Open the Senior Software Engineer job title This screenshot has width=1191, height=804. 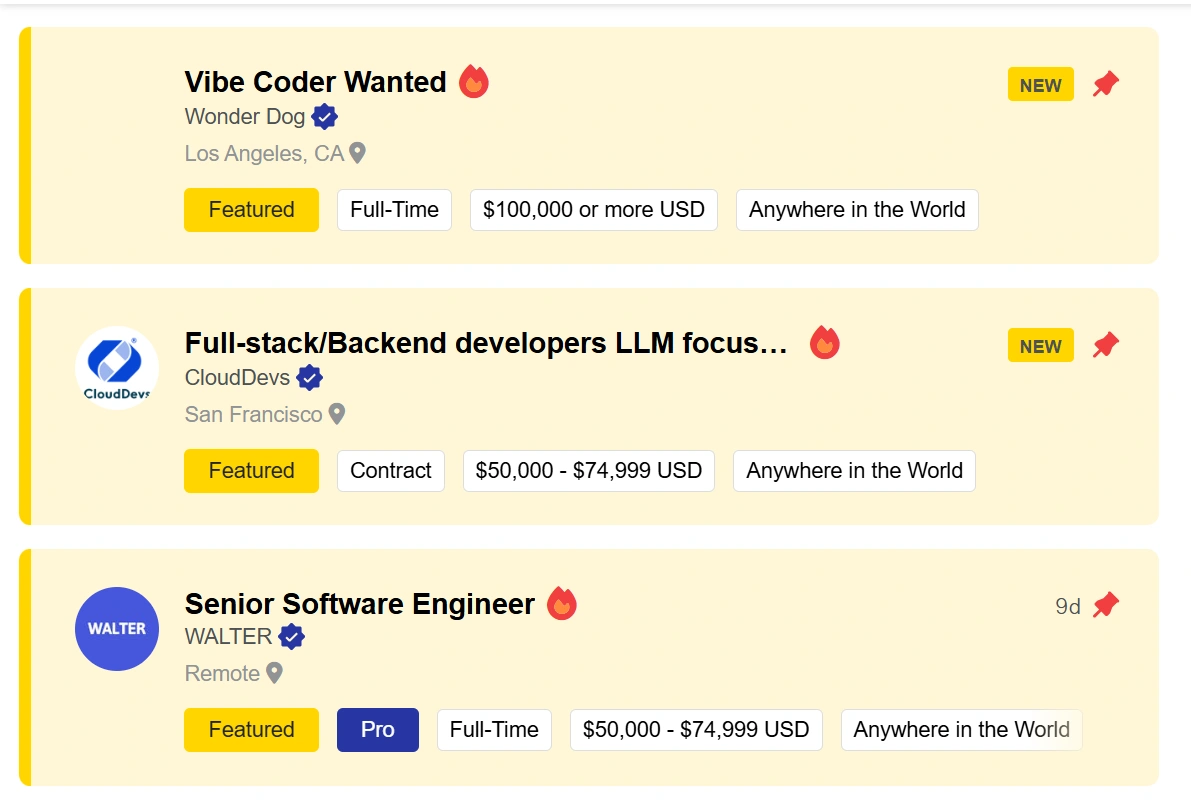[360, 604]
